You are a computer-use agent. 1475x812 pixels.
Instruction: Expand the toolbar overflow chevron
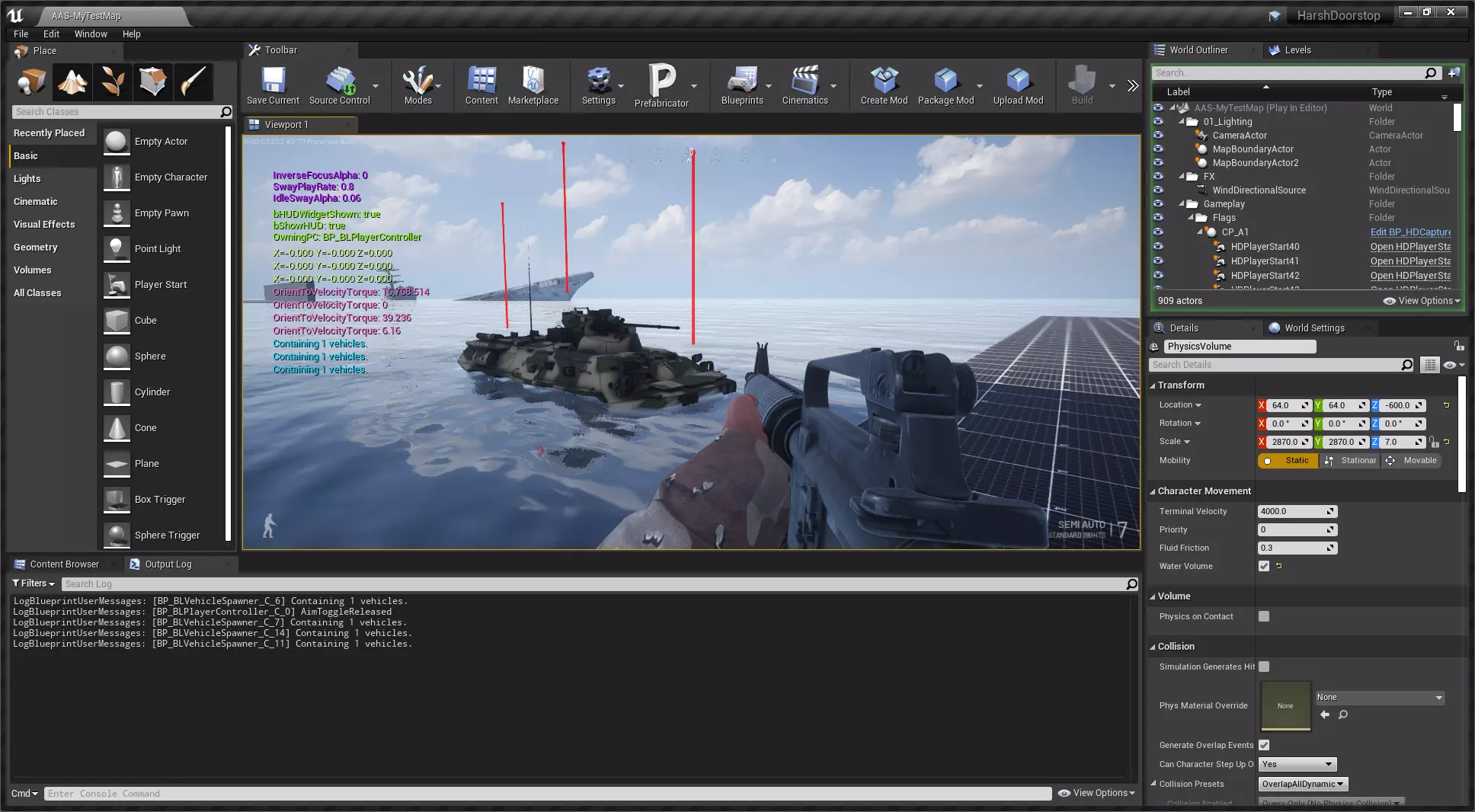point(1132,85)
